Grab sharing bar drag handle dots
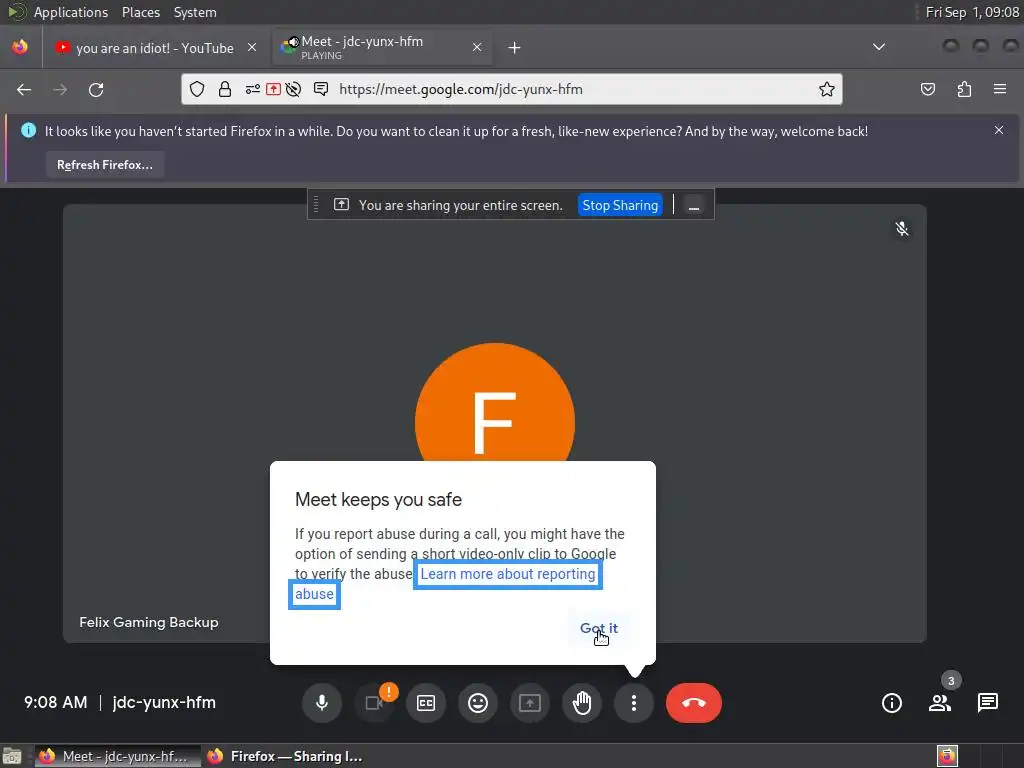 pos(316,205)
